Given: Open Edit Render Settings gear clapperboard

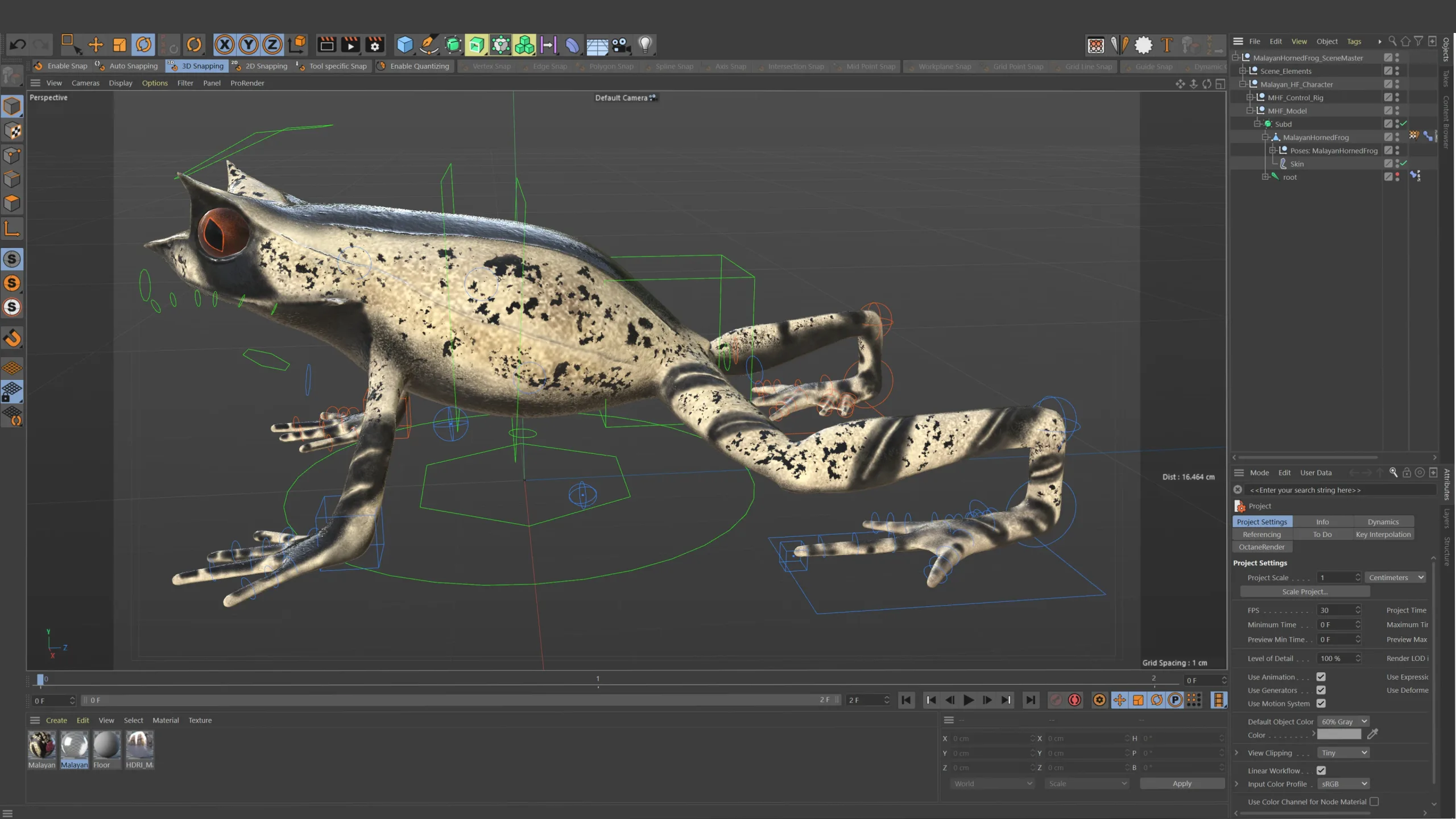Looking at the screenshot, I should point(375,44).
